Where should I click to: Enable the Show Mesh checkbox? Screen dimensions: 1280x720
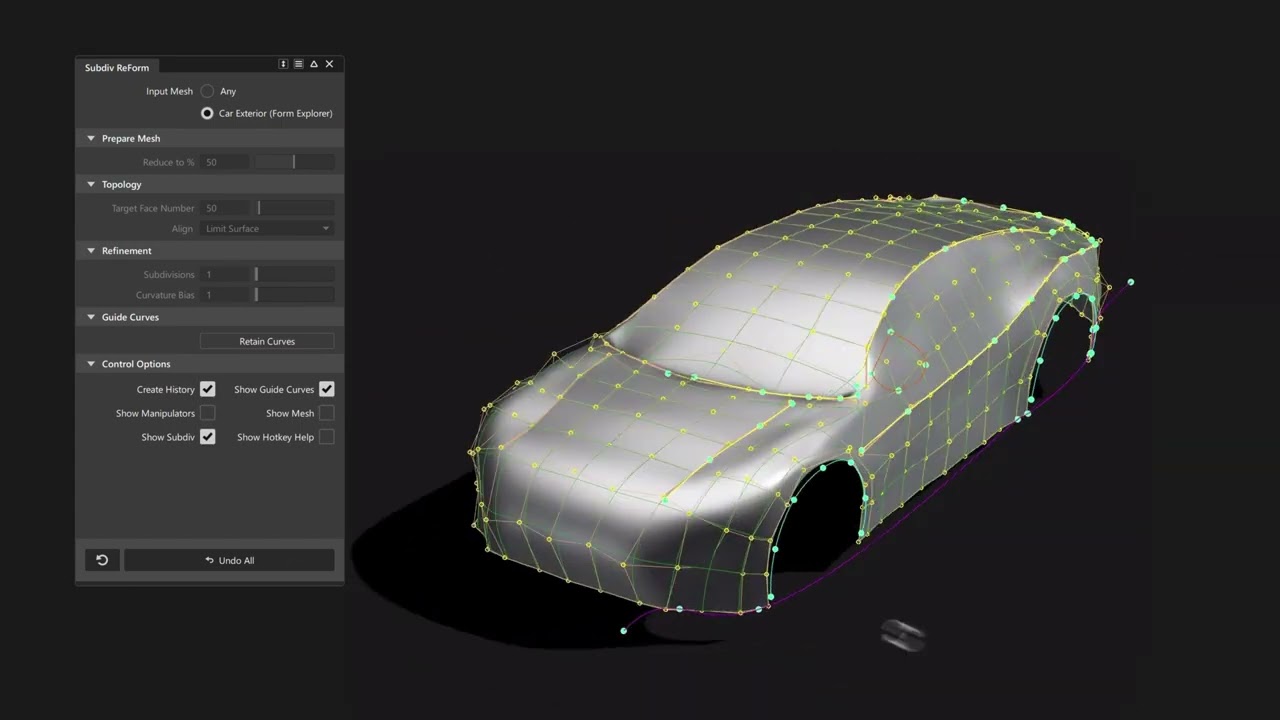[x=327, y=413]
